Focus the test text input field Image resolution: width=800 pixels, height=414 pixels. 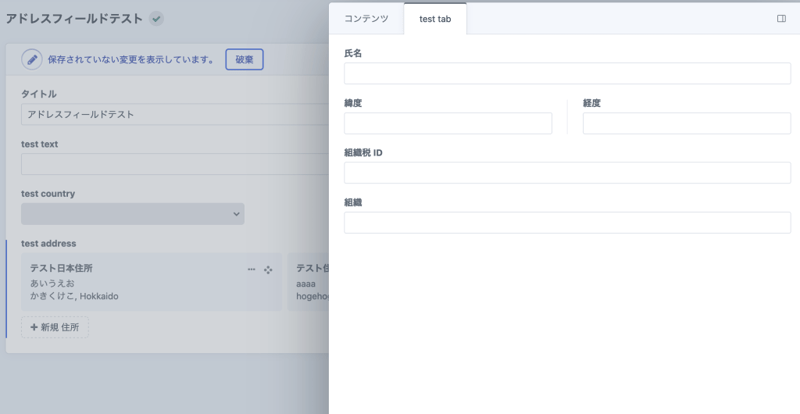click(175, 164)
